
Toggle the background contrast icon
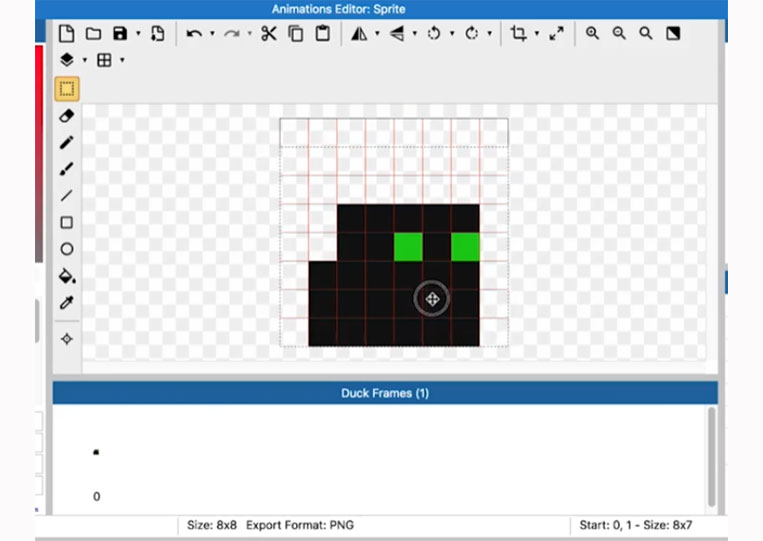(x=673, y=34)
